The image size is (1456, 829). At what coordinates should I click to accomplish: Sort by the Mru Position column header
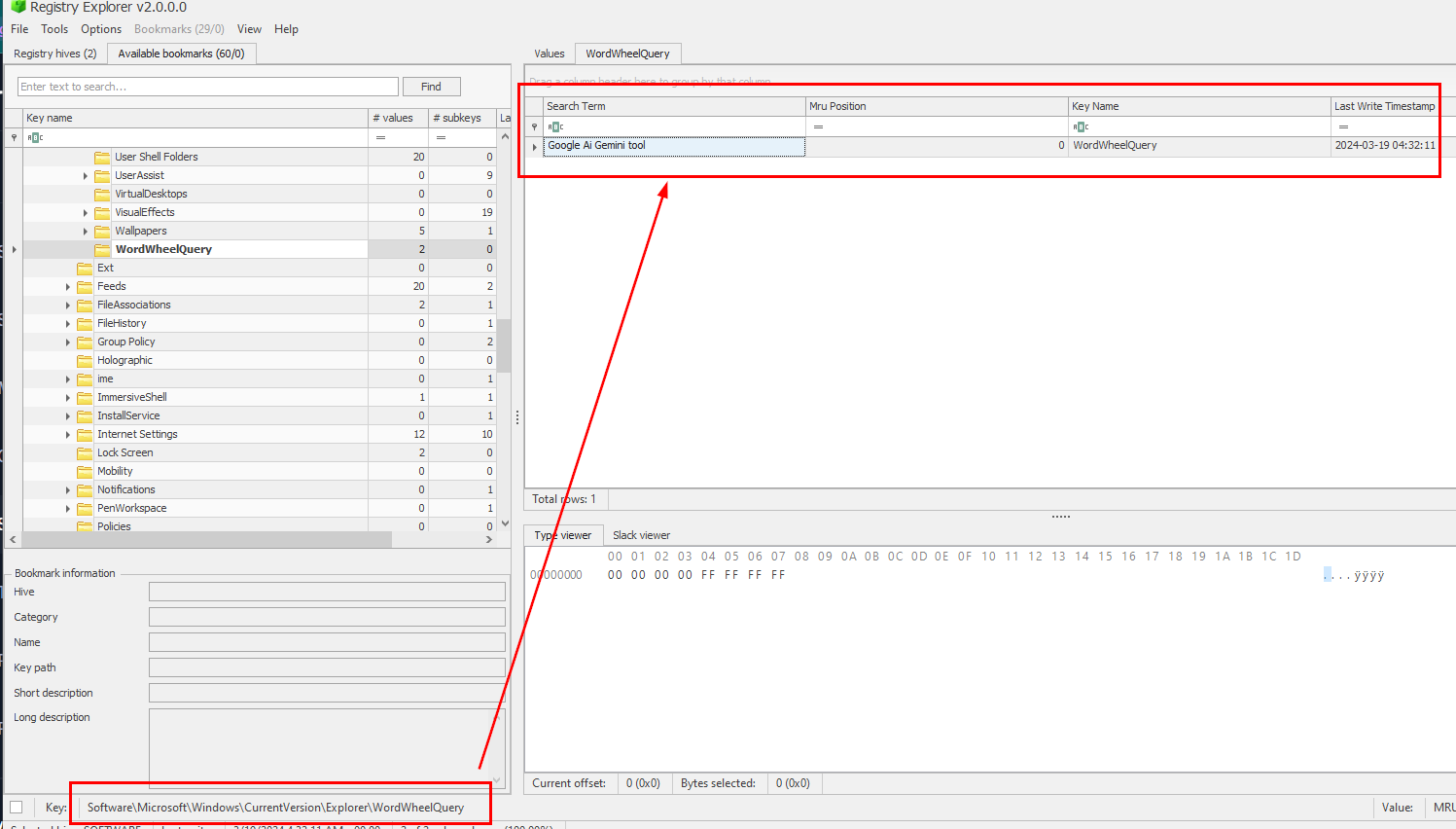click(x=937, y=106)
